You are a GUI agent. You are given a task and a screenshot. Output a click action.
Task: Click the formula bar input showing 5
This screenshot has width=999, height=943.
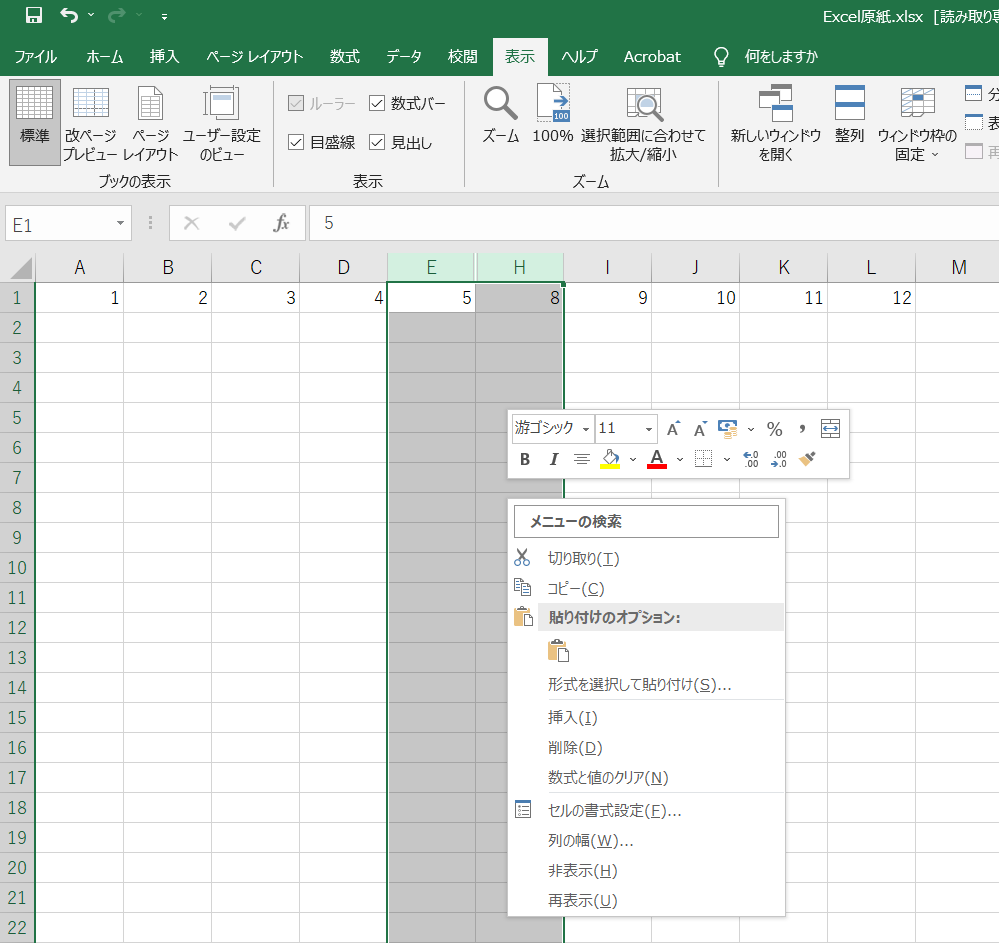tap(654, 223)
